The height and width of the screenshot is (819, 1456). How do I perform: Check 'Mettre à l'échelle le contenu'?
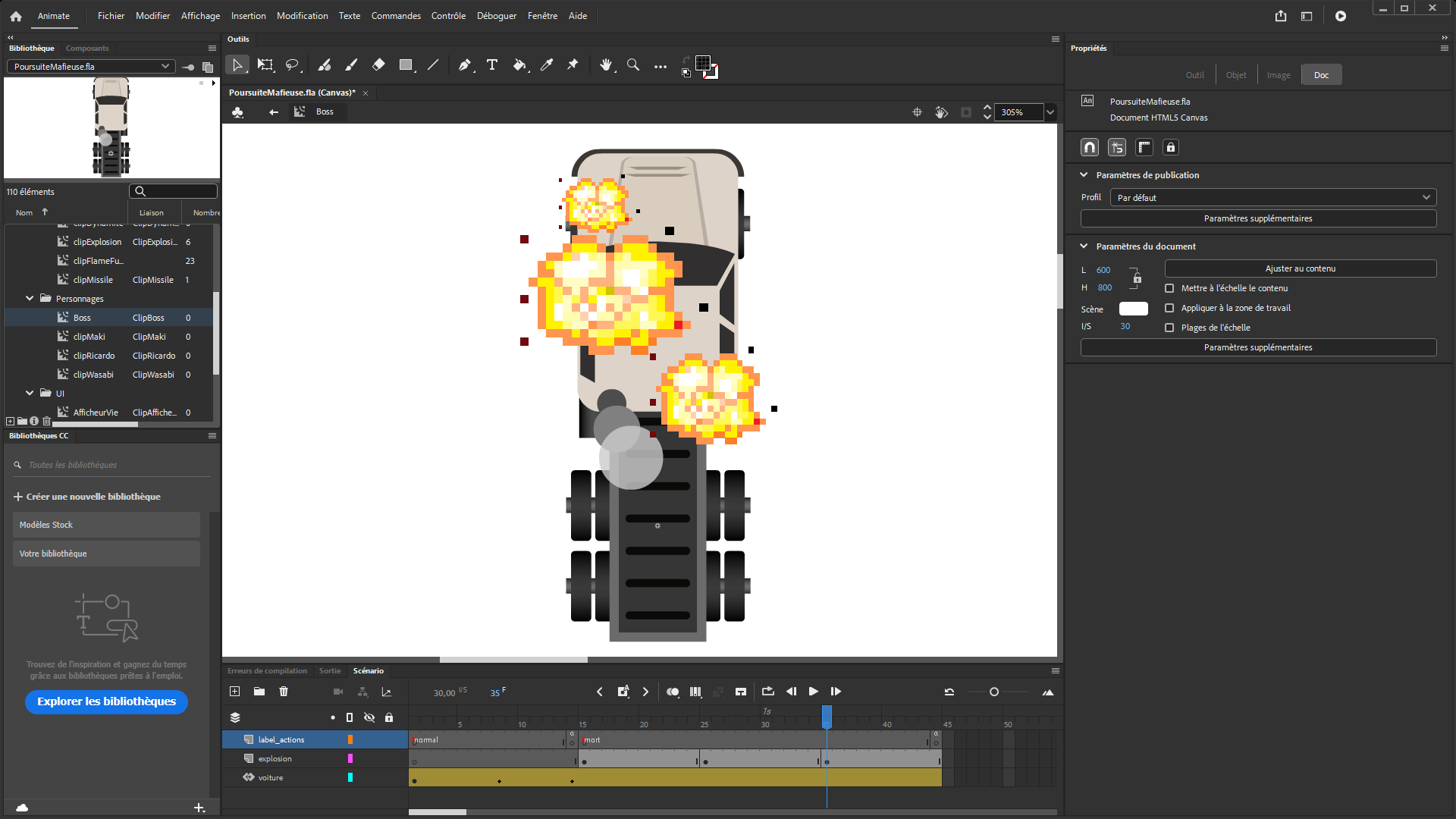click(x=1169, y=288)
